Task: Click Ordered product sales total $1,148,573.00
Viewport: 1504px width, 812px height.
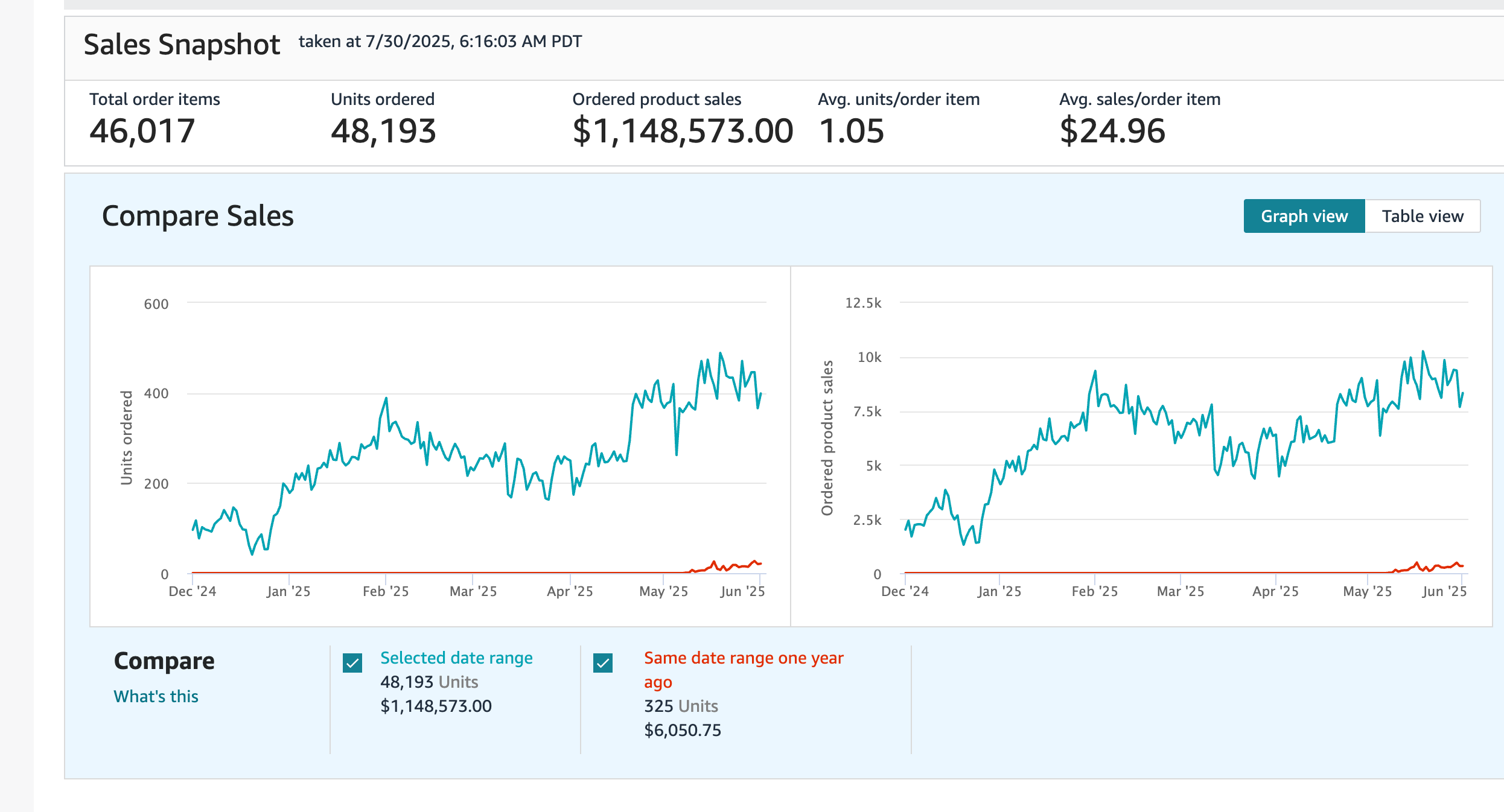Action: 683,131
